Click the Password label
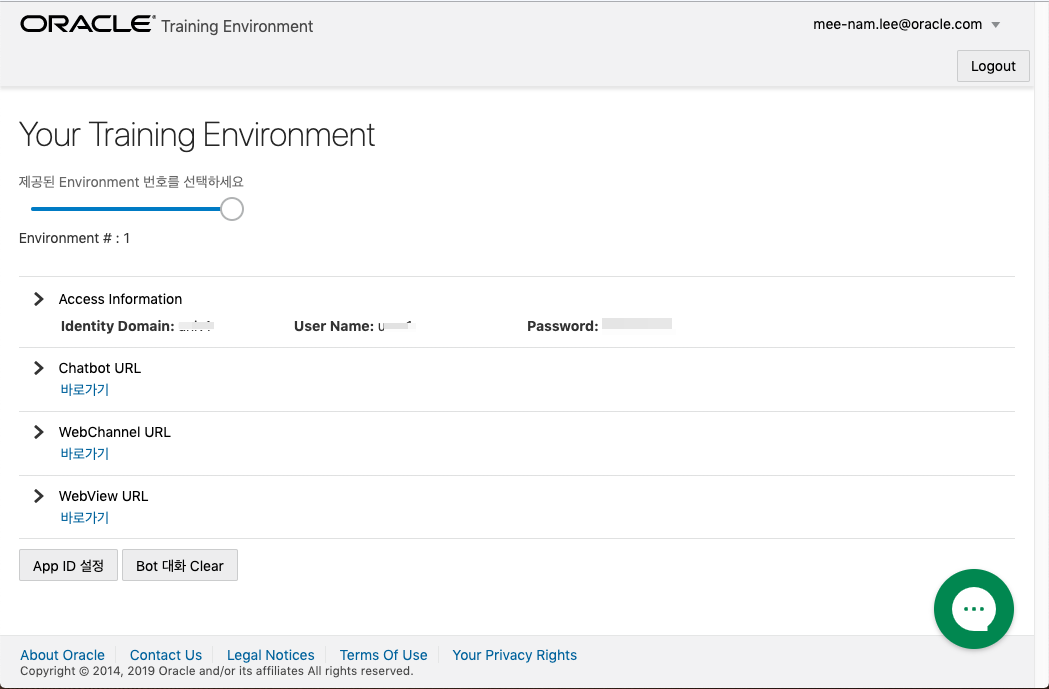 click(563, 326)
